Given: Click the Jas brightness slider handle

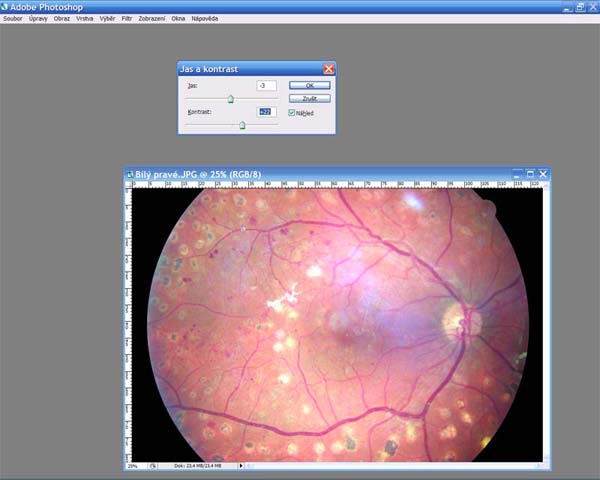Looking at the screenshot, I should coord(230,99).
